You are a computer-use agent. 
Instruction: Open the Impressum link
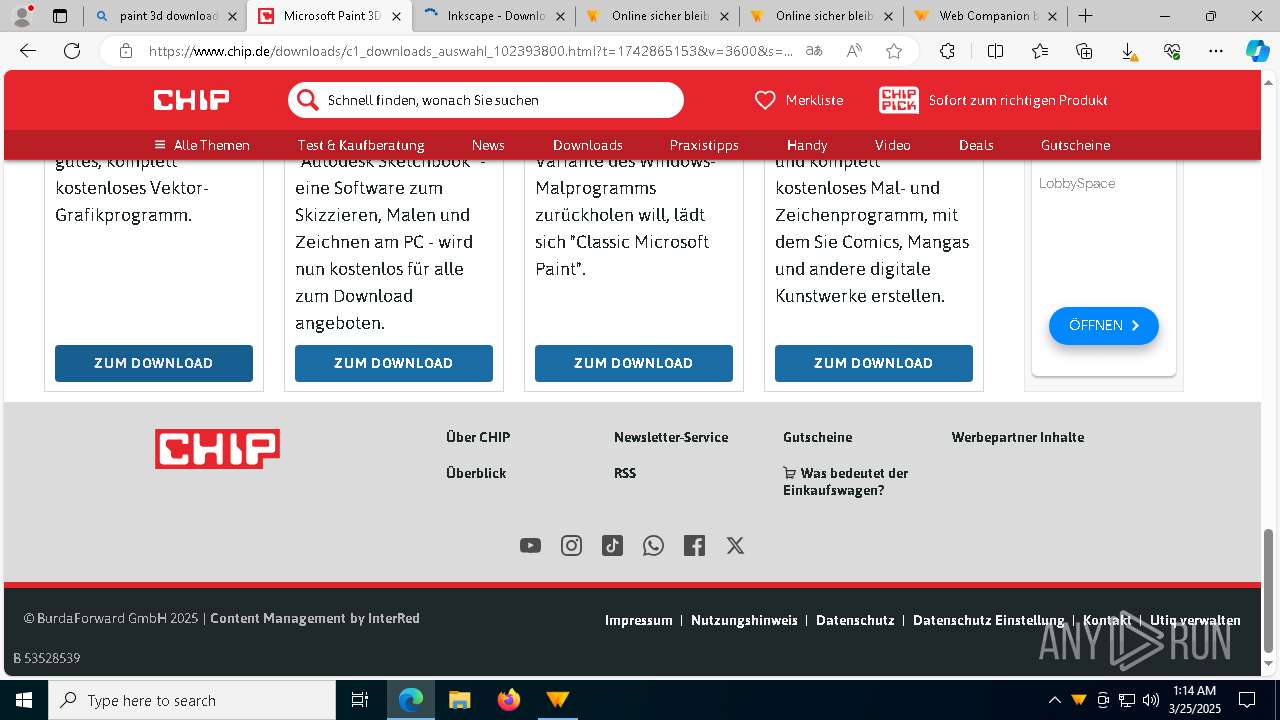click(x=639, y=620)
